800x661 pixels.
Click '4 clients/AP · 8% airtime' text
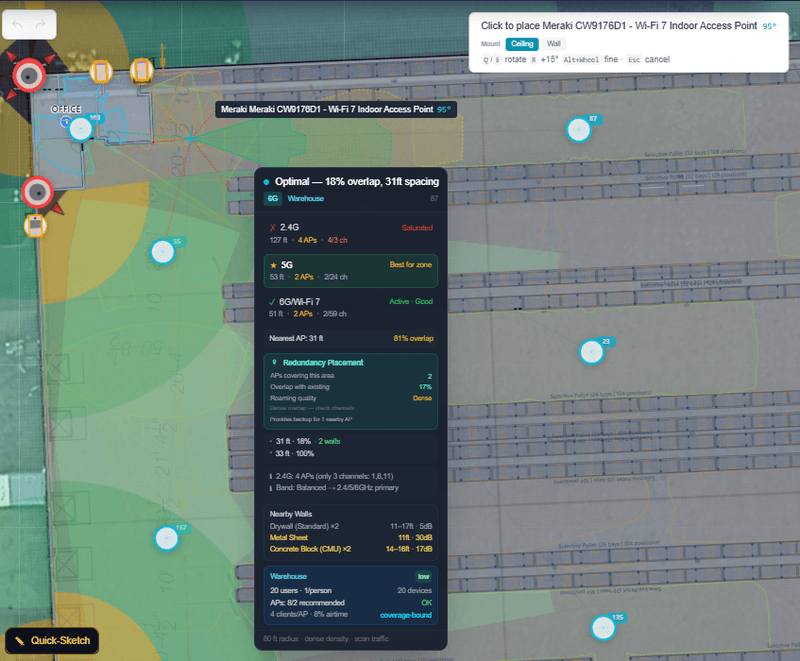point(309,615)
